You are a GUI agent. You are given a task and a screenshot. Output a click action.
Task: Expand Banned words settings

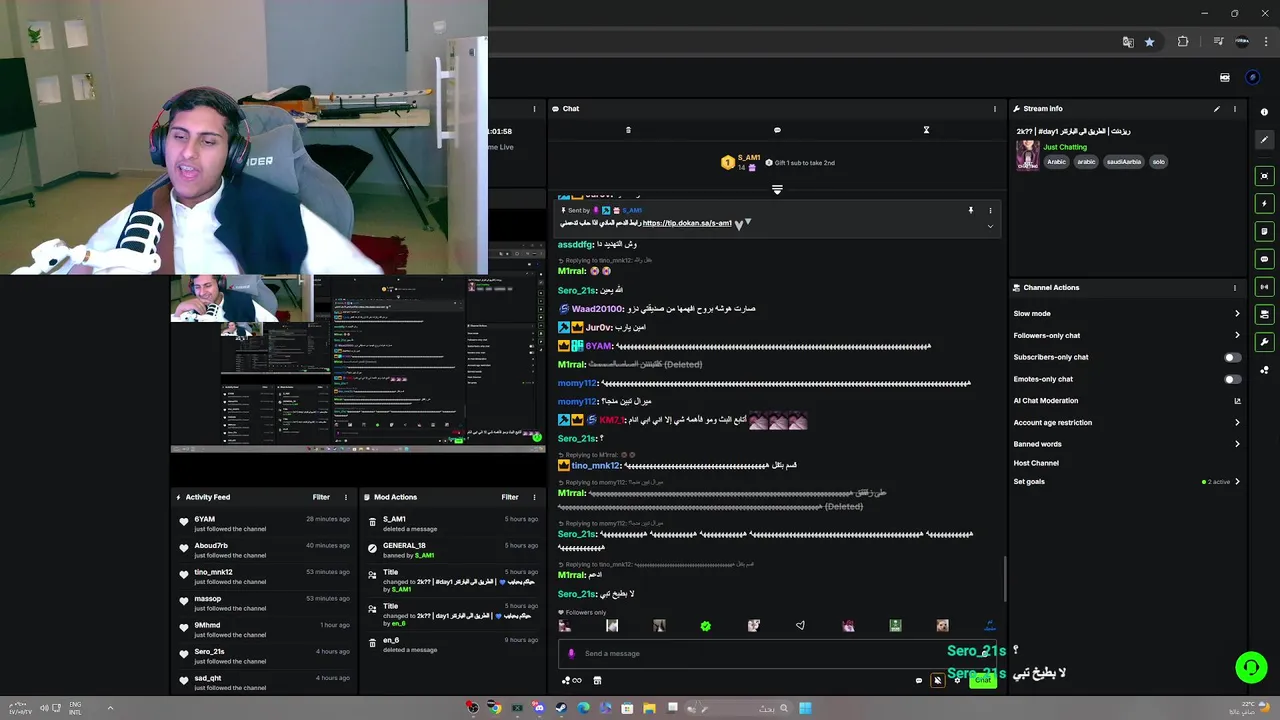(1237, 444)
